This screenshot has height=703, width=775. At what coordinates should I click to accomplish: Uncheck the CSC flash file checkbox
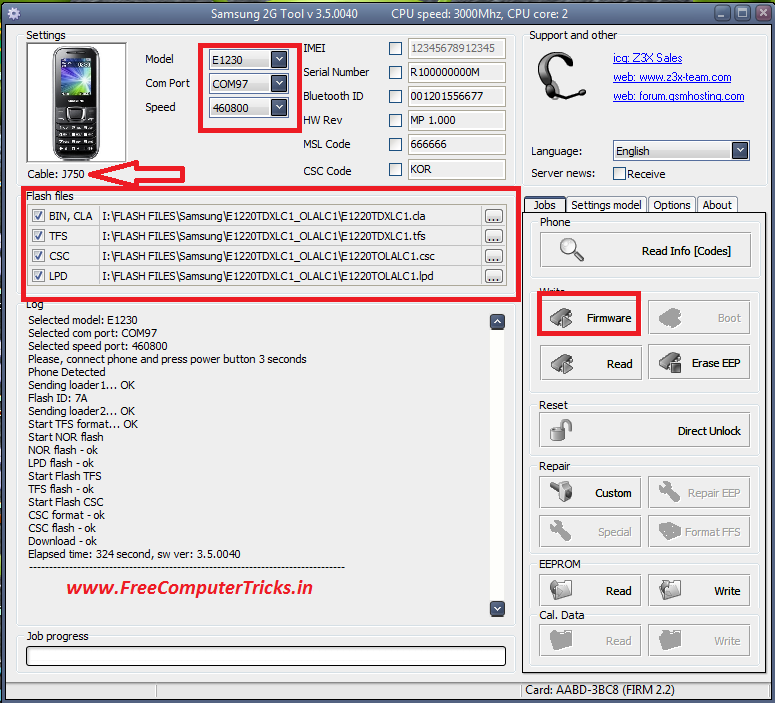pyautogui.click(x=38, y=256)
